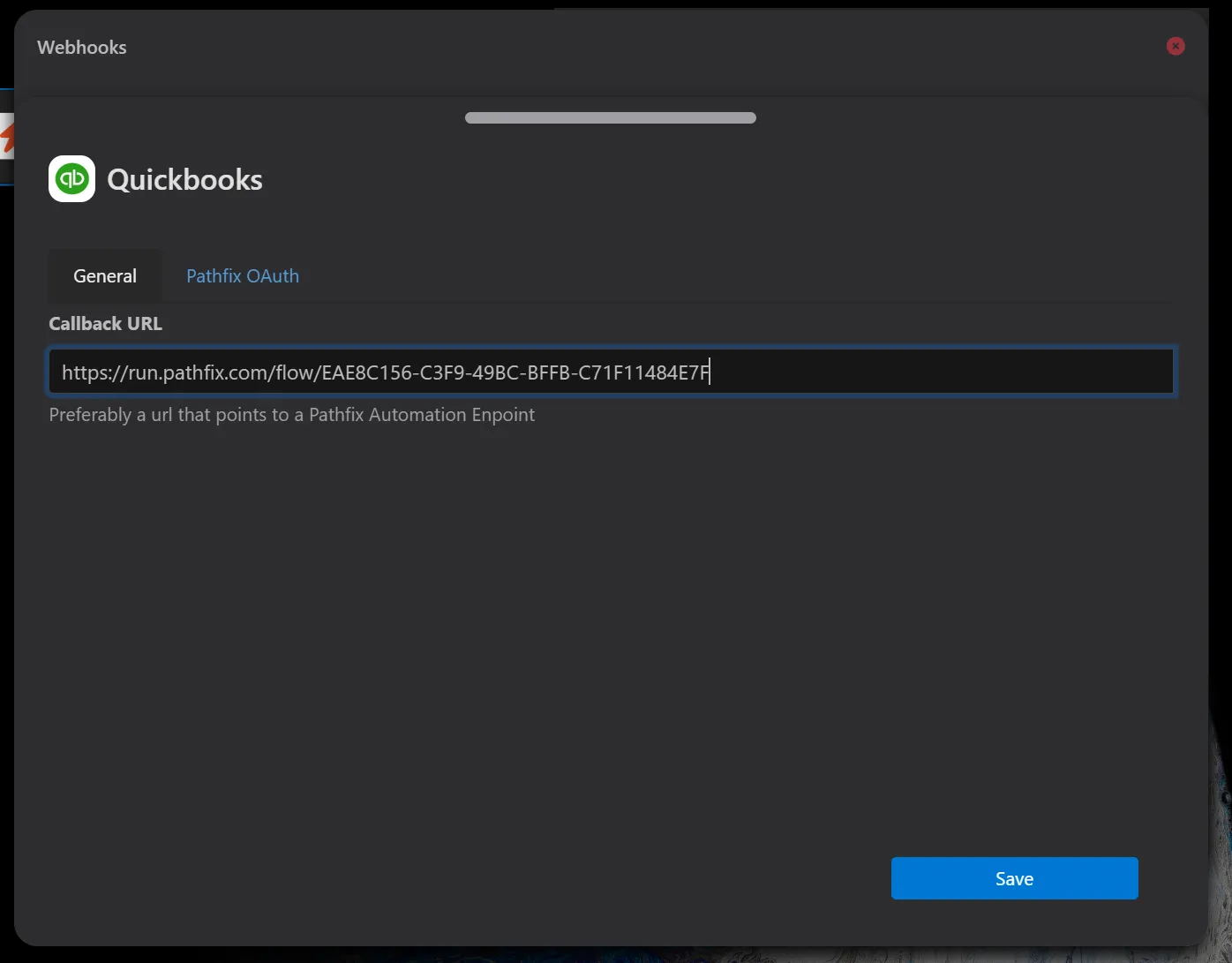This screenshot has height=963, width=1232.
Task: Click the 'Preferably a url' hint text
Action: pos(292,415)
